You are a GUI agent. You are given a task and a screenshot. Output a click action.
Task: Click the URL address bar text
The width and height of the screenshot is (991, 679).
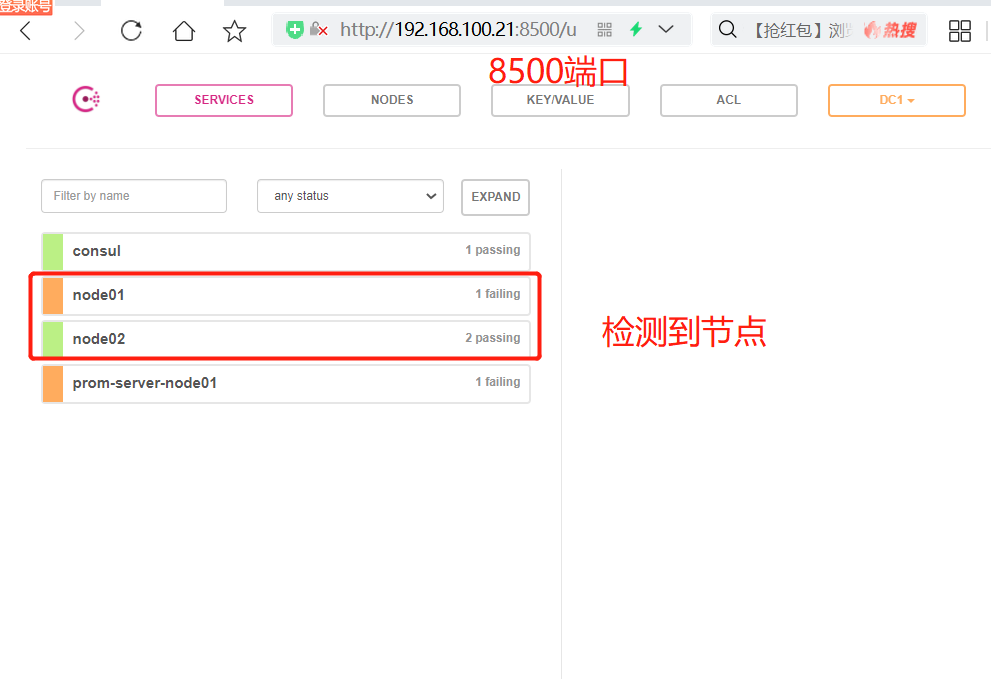pyautogui.click(x=458, y=30)
